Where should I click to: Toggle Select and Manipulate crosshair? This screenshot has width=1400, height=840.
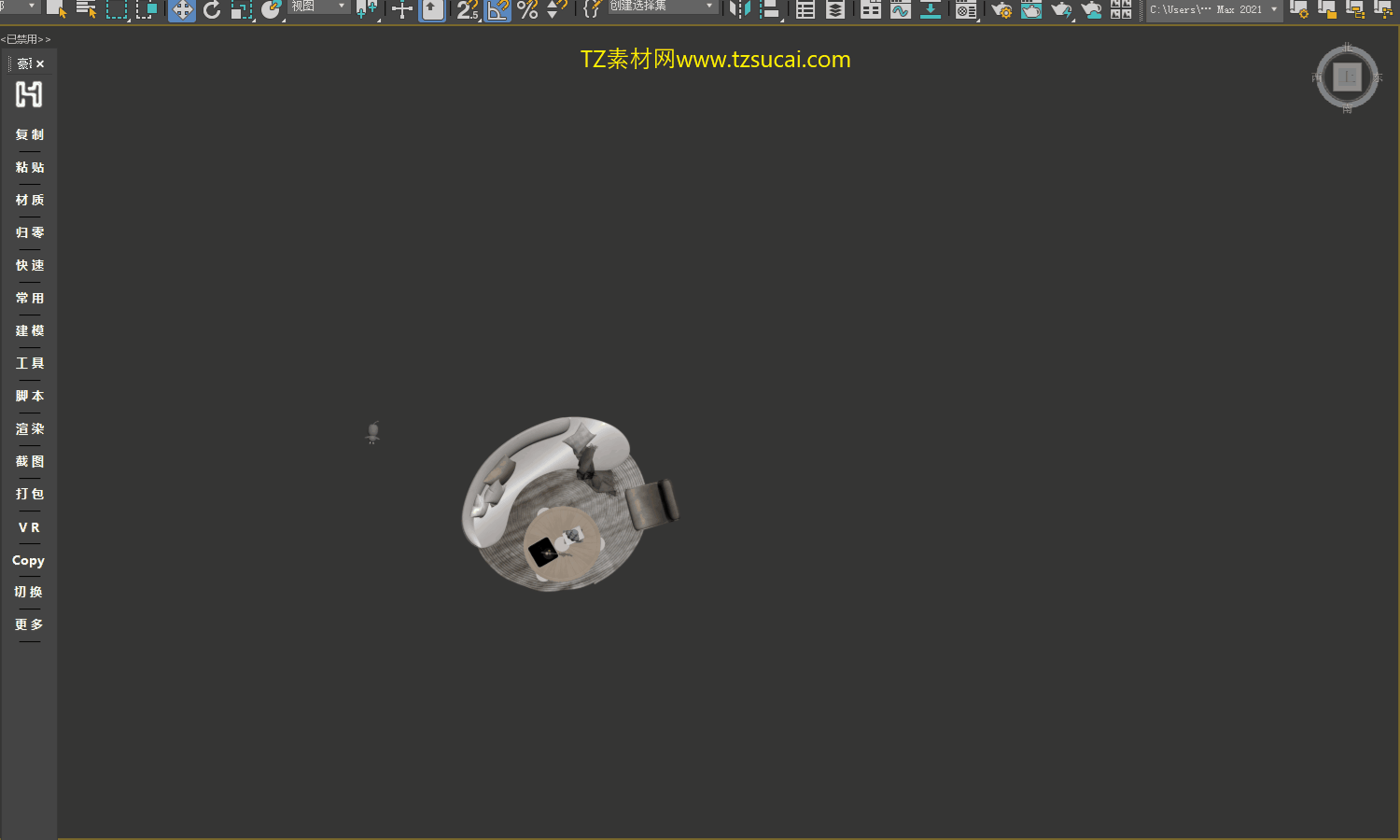point(402,9)
